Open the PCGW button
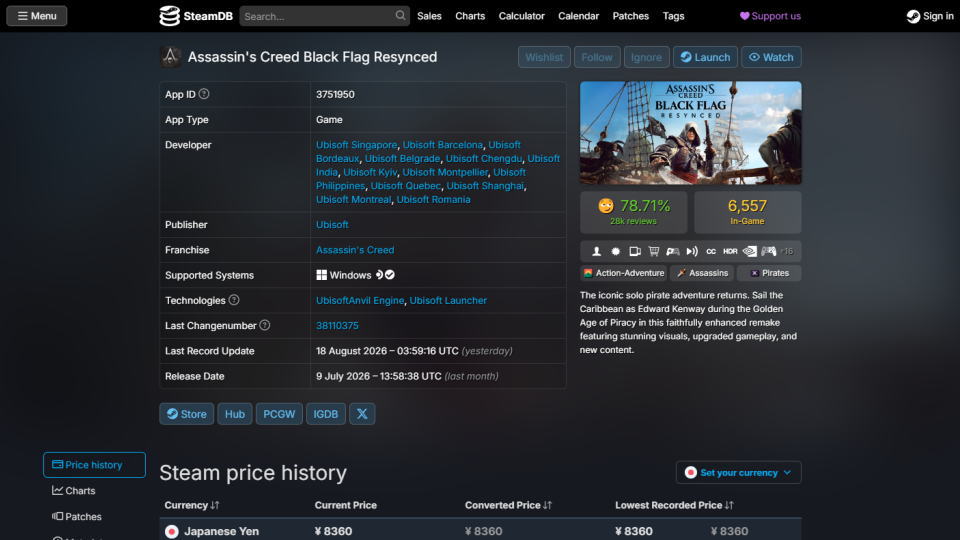 tap(279, 414)
